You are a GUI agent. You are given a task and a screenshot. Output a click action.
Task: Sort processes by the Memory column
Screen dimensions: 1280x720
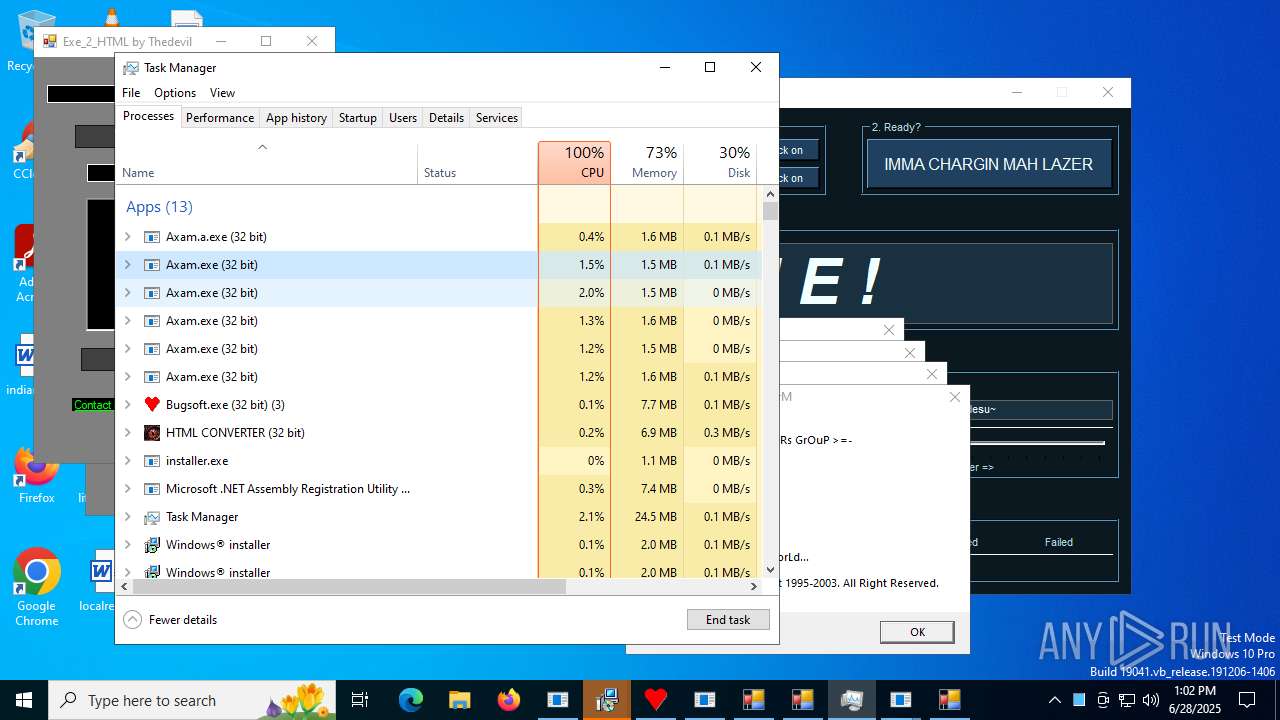pyautogui.click(x=647, y=163)
